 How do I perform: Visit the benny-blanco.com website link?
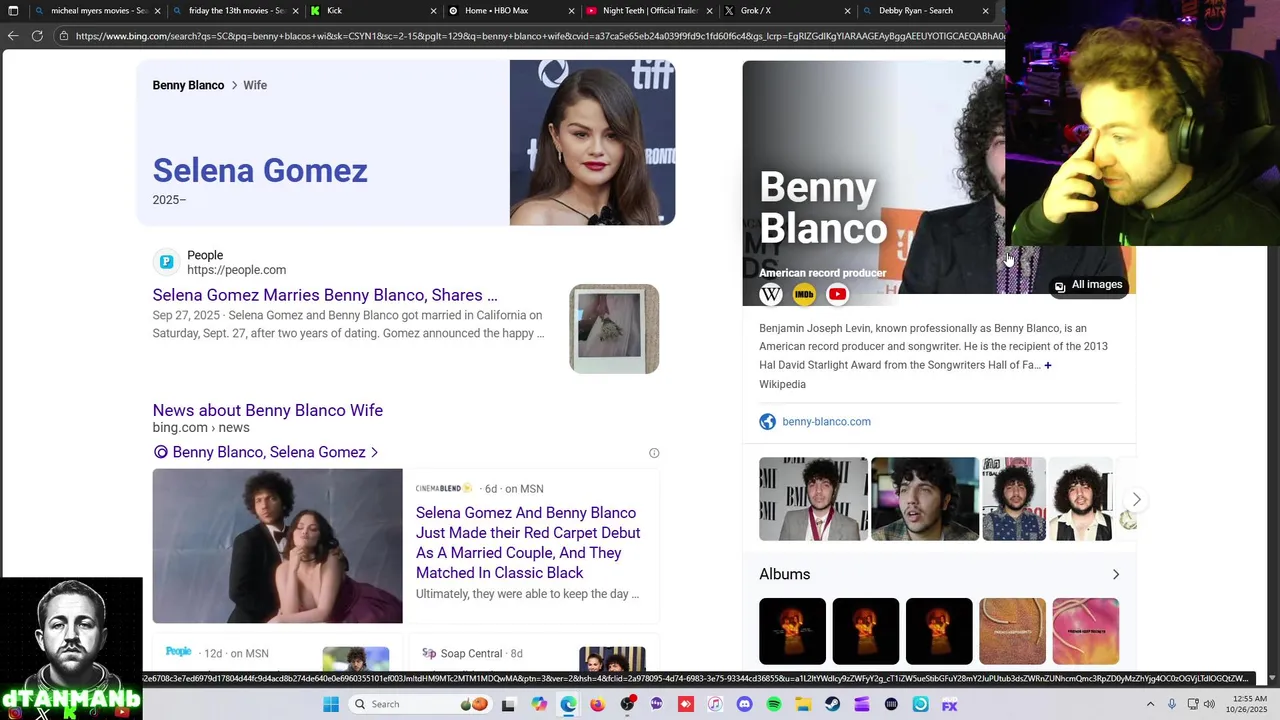tap(826, 422)
